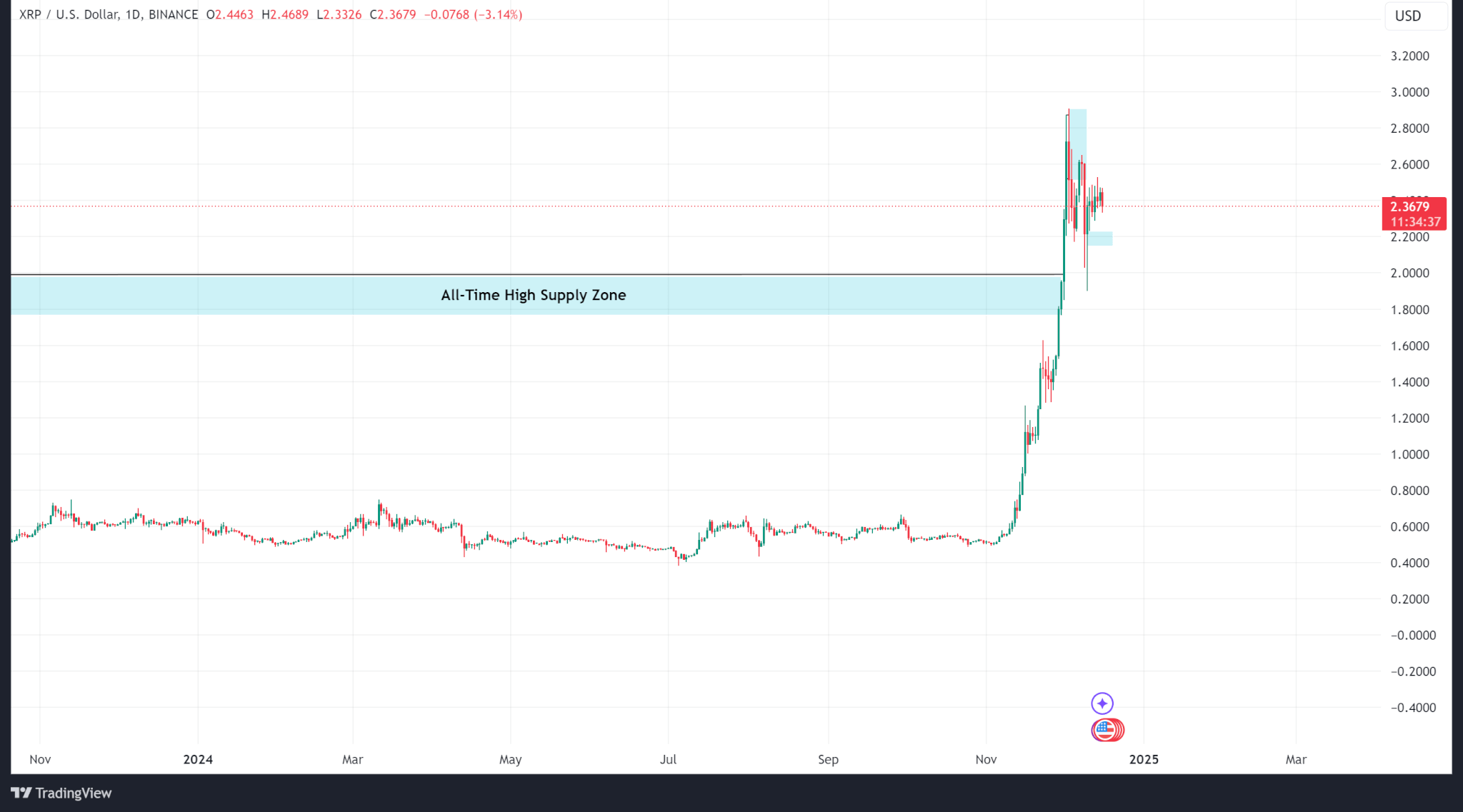Click the 3.2000 price axis label
1463x812 pixels.
[1409, 56]
